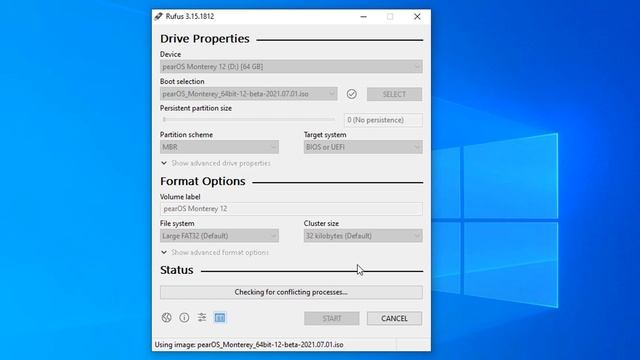Open the language globe icon
This screenshot has width=640, height=360.
point(167,318)
